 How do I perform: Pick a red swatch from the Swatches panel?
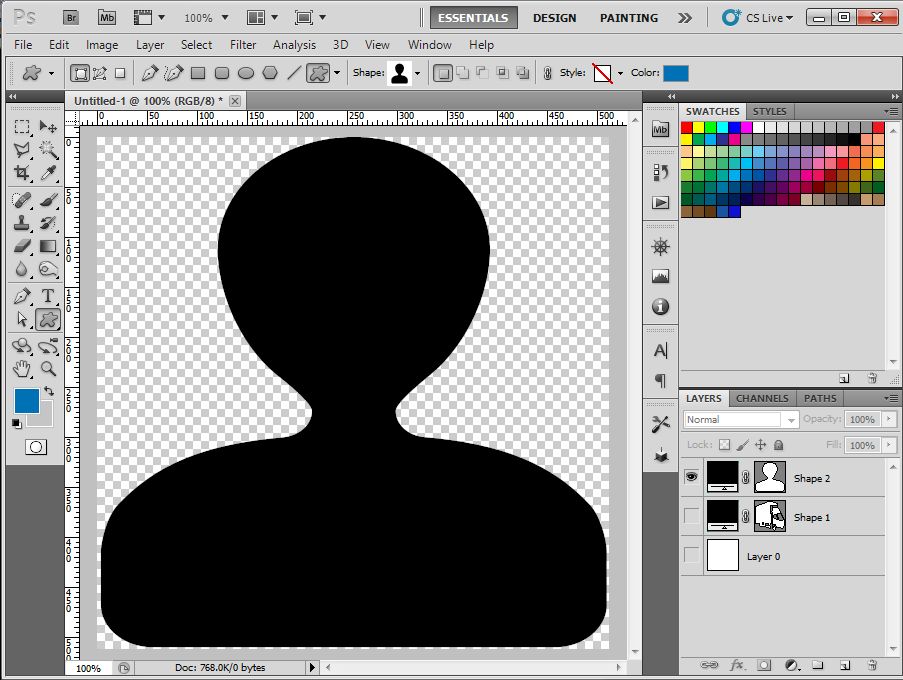point(686,128)
